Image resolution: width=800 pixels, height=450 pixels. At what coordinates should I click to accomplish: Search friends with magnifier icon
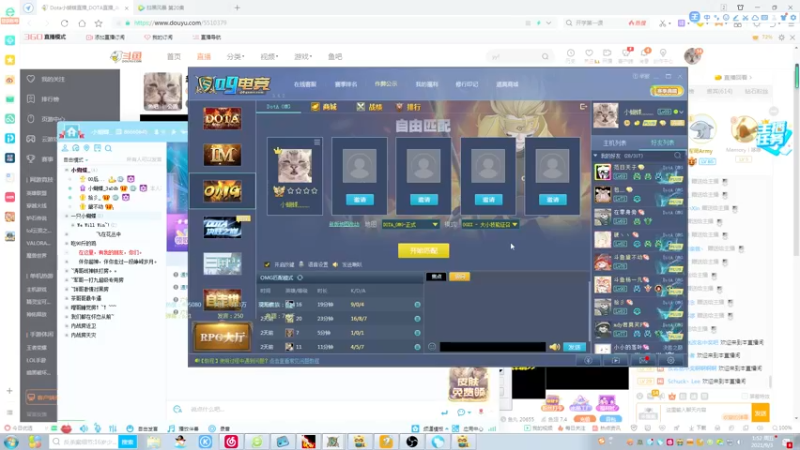point(678,156)
